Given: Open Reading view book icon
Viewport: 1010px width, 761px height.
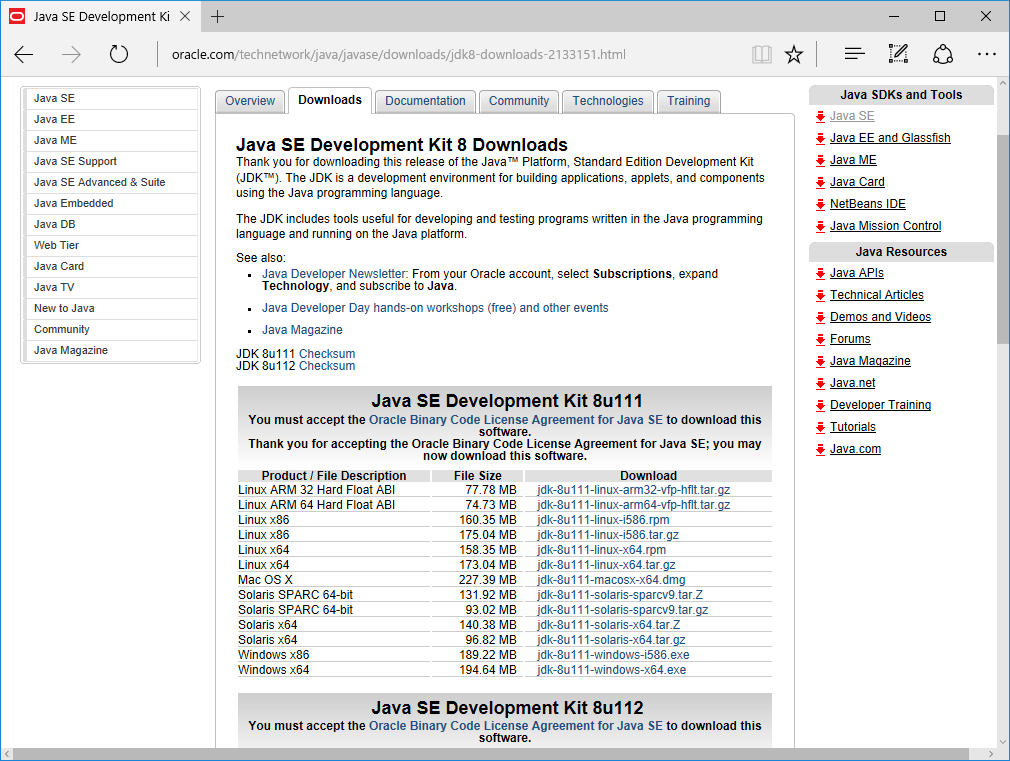Looking at the screenshot, I should (762, 54).
